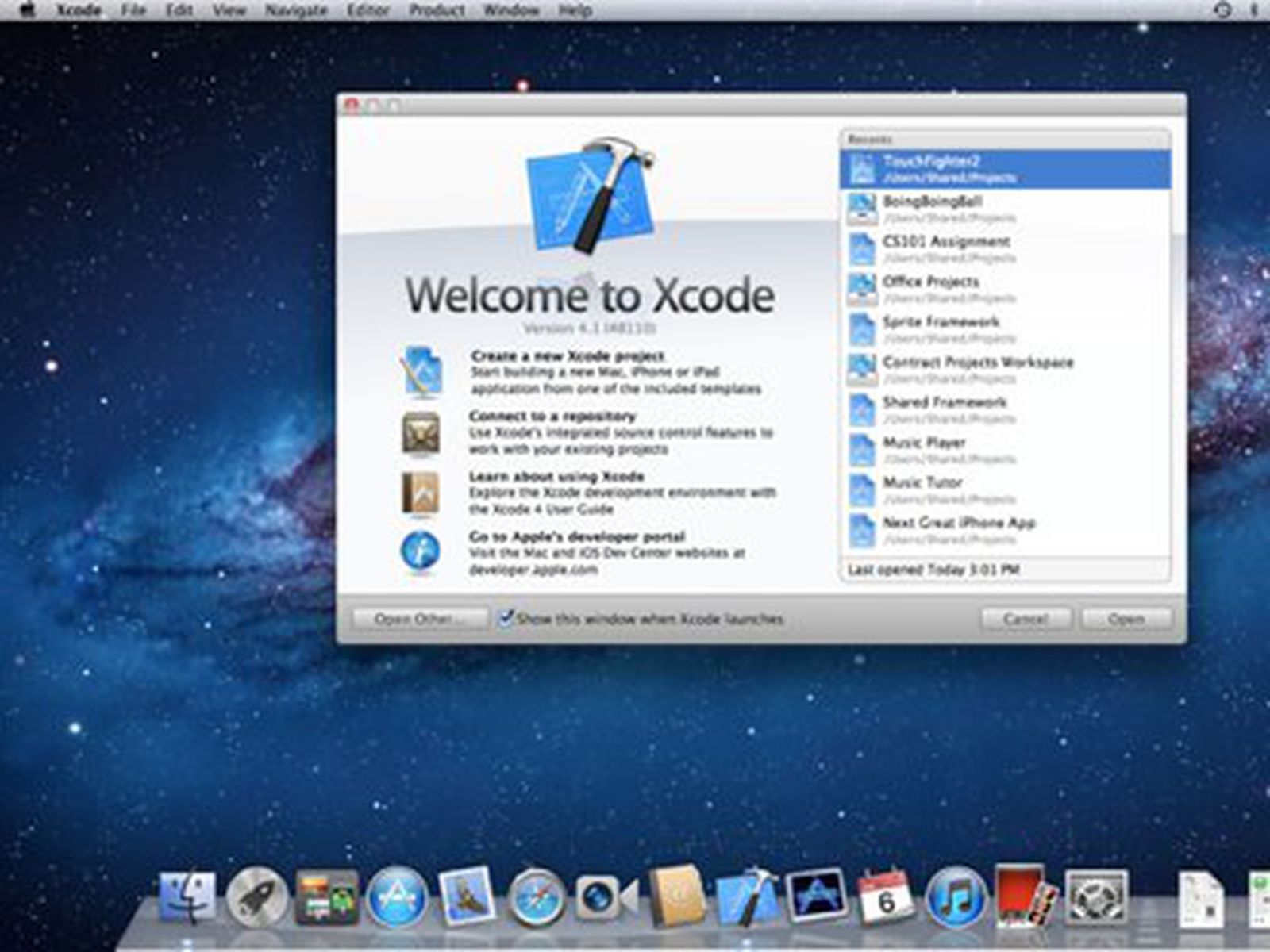Viewport: 1270px width, 952px height.
Task: Open Photo Booth from the Dock
Action: 1026,896
